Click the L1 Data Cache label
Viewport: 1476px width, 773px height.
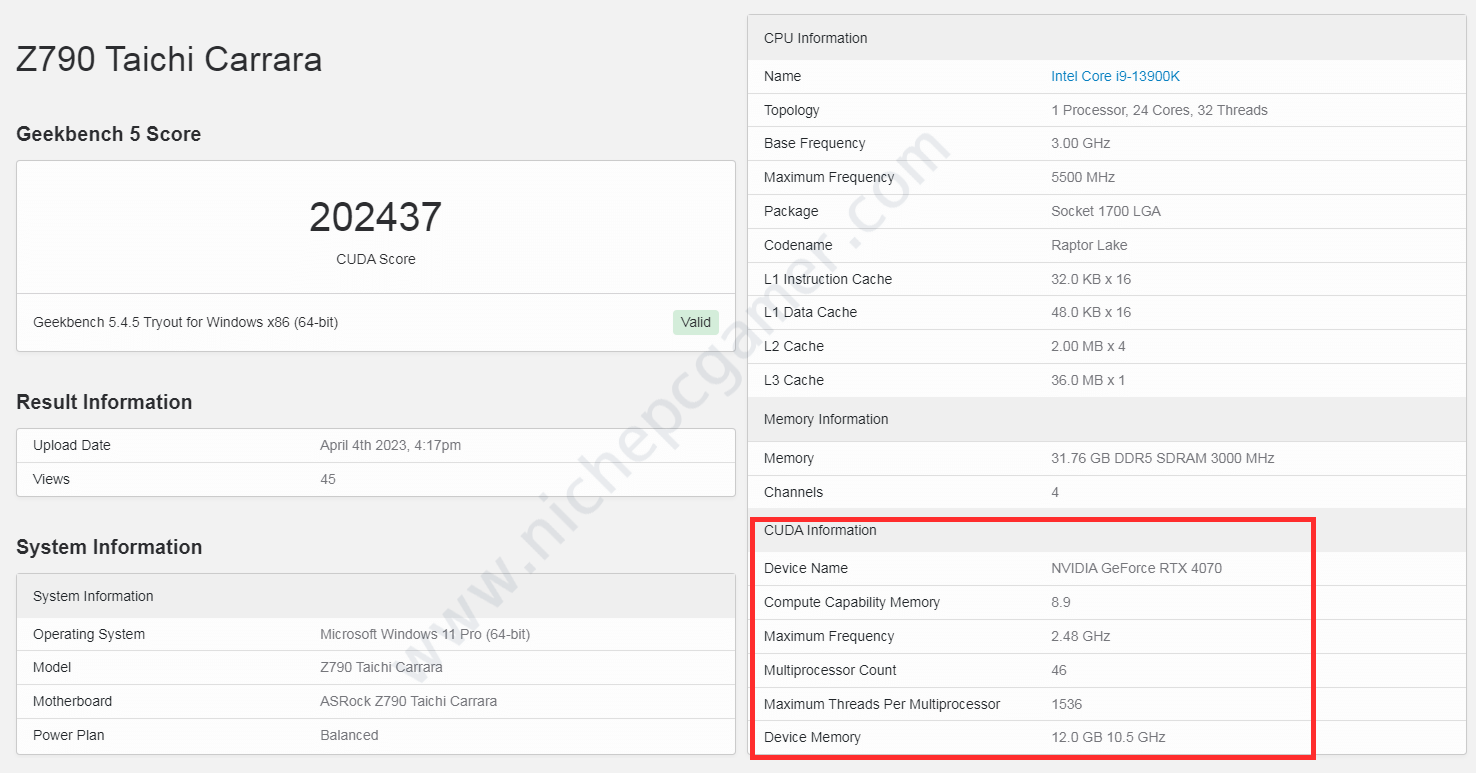pos(811,312)
